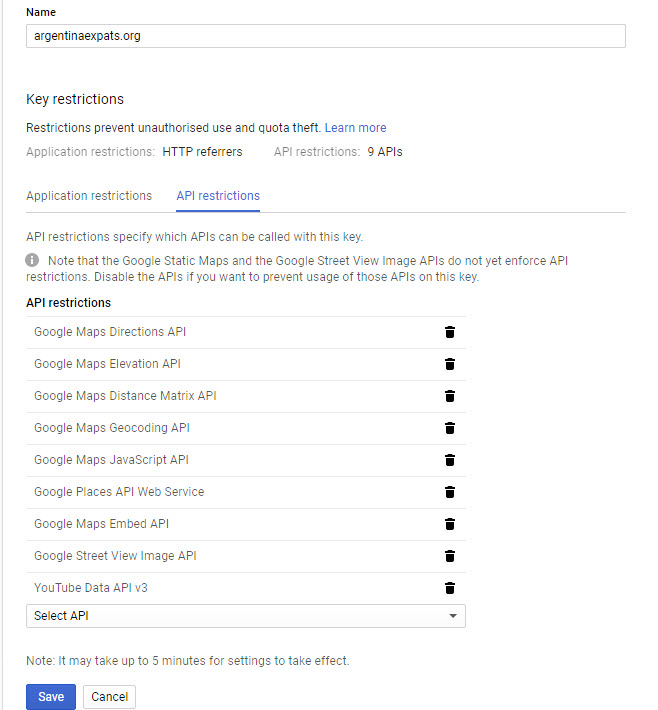Image resolution: width=658 pixels, height=710 pixels.
Task: Delete Google Maps Directions API restriction
Action: (x=450, y=332)
